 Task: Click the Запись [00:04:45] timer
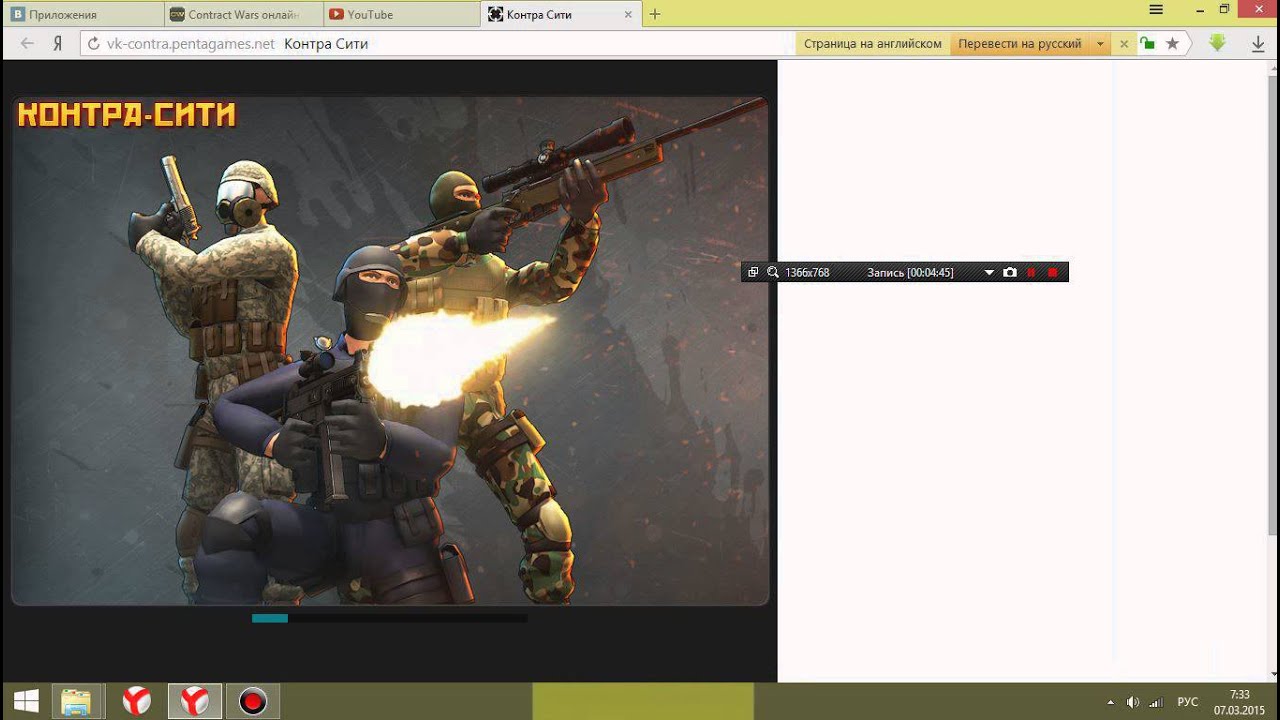(x=910, y=273)
